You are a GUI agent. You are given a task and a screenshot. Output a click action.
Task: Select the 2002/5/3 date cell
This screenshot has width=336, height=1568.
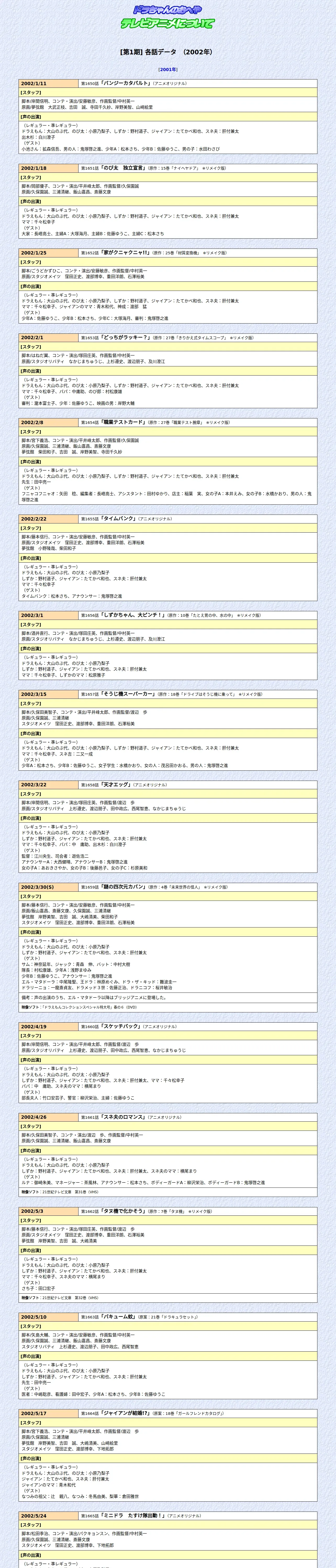click(49, 1211)
